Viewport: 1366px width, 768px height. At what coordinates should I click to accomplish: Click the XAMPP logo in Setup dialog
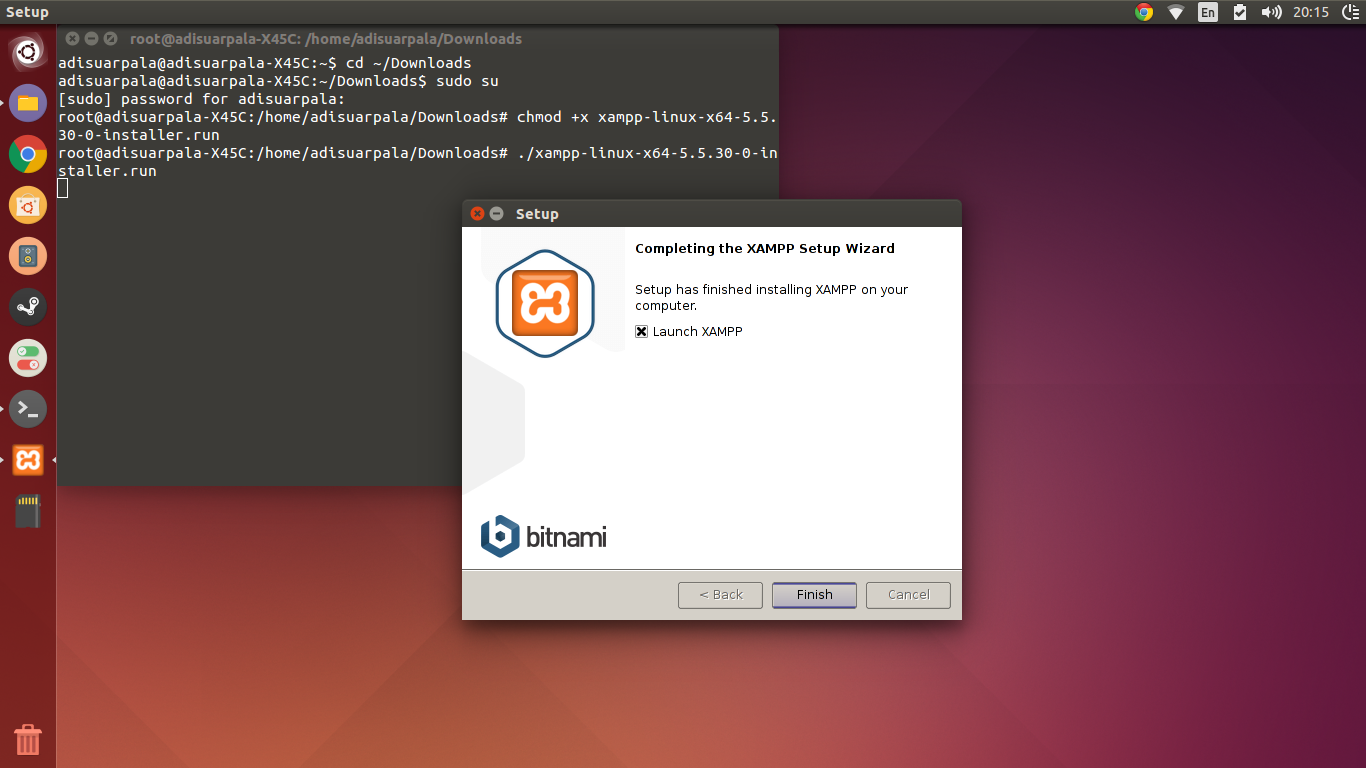point(545,303)
